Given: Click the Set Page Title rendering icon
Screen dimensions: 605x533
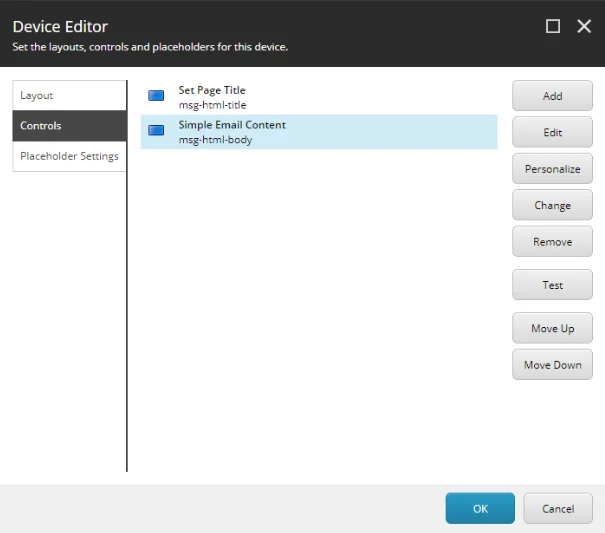Looking at the screenshot, I should point(156,95).
